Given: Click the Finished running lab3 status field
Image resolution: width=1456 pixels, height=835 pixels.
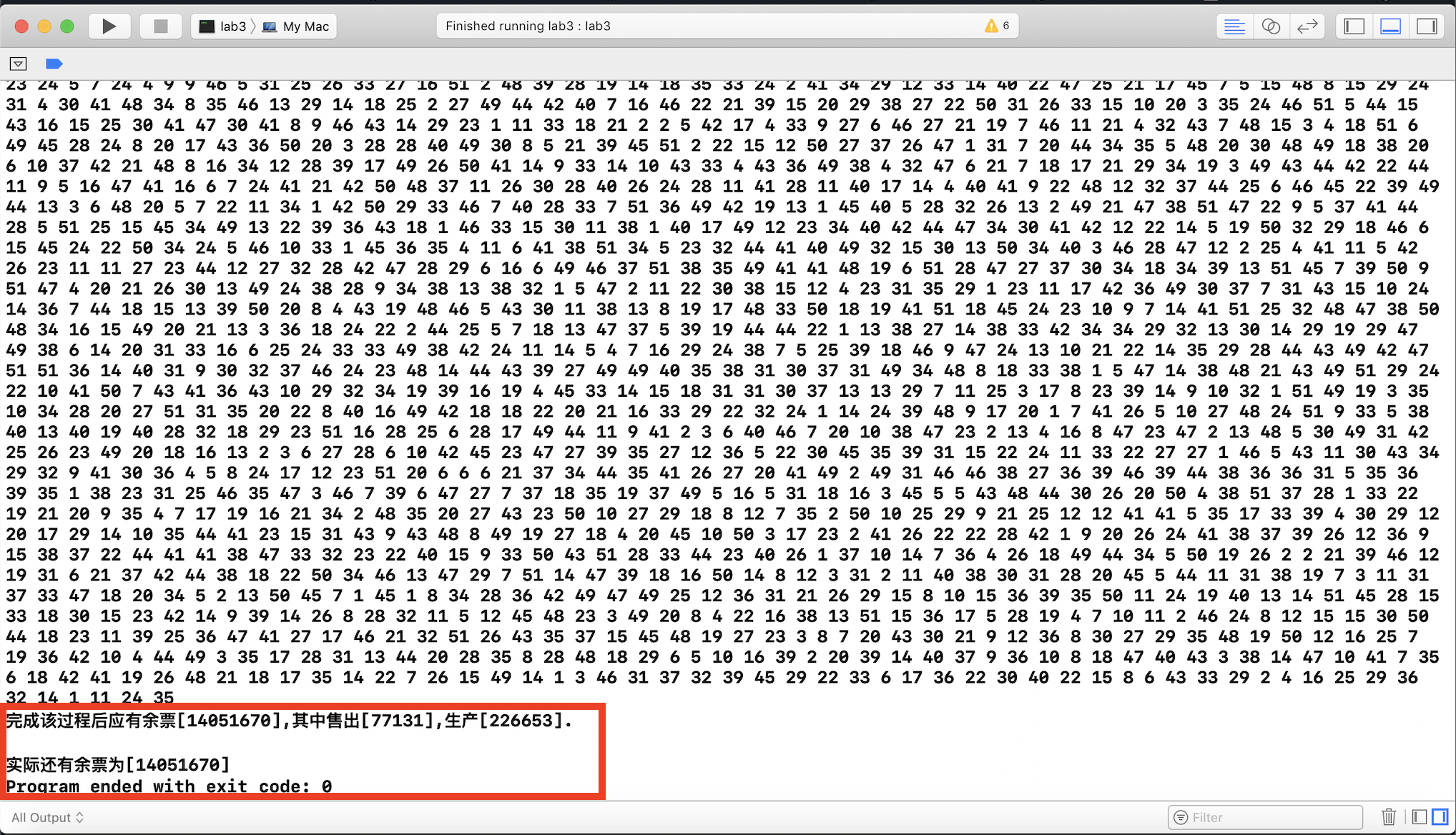Looking at the screenshot, I should (727, 26).
